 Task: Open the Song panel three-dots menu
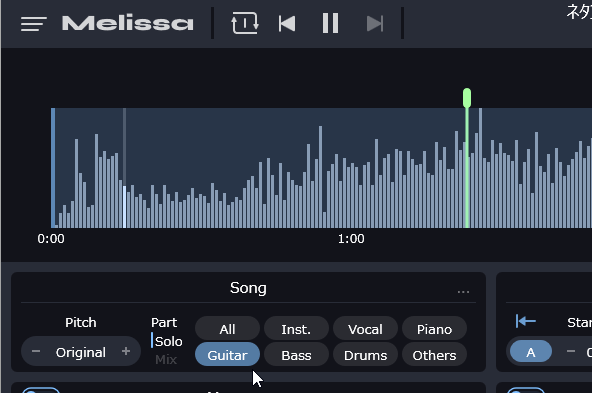click(x=463, y=292)
